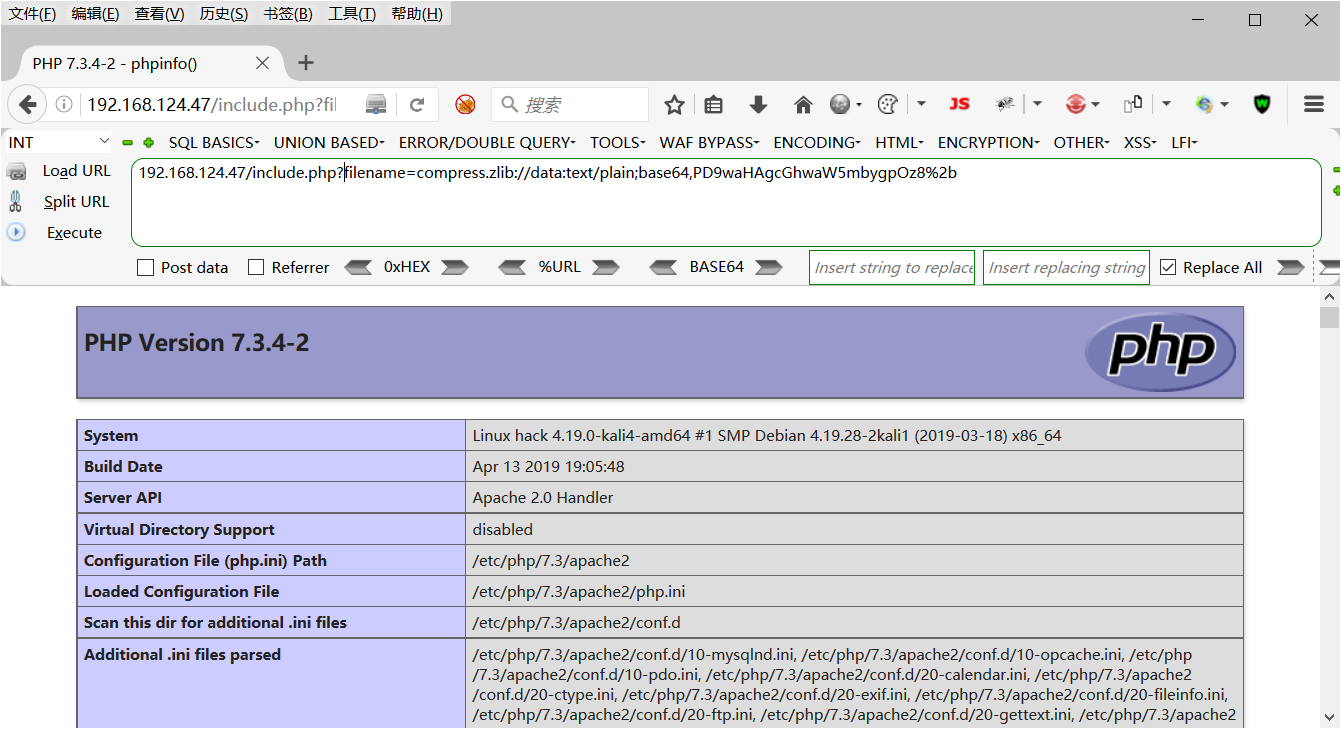Click the reader view icon in address bar

pyautogui.click(x=376, y=104)
